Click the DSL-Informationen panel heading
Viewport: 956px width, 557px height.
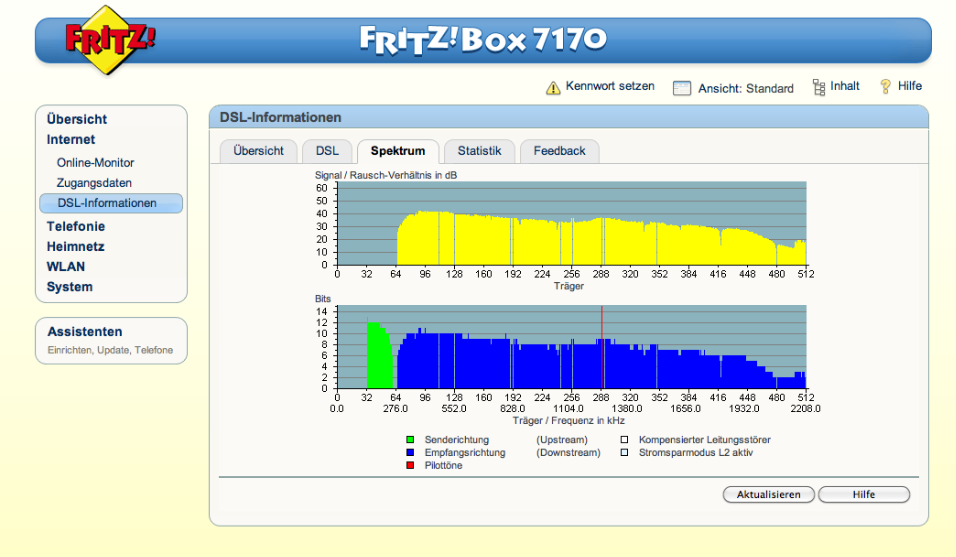(280, 117)
